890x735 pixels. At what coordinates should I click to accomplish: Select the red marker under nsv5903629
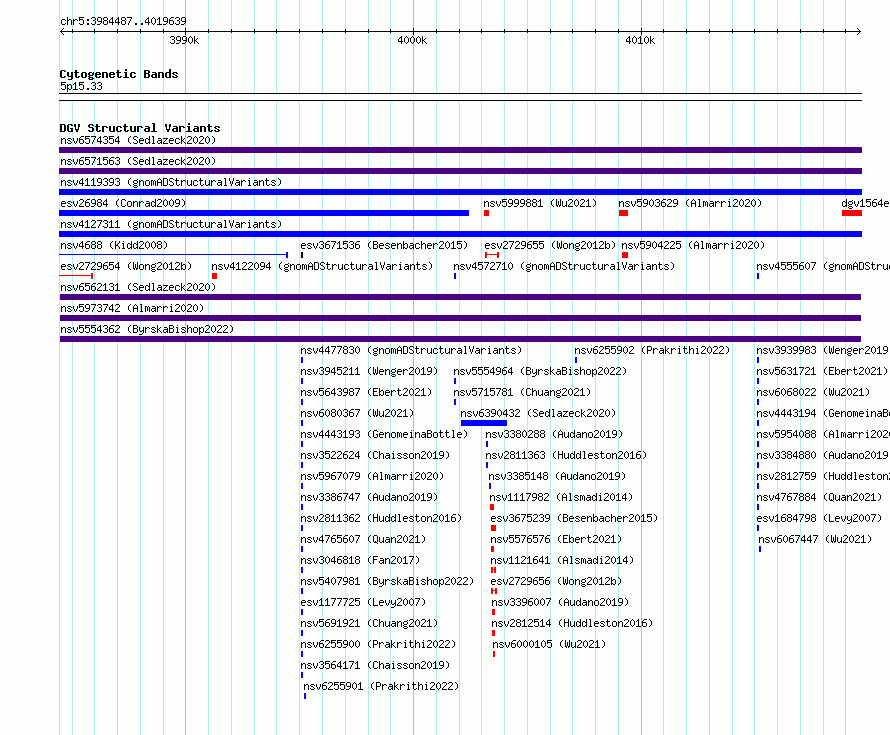pos(623,213)
